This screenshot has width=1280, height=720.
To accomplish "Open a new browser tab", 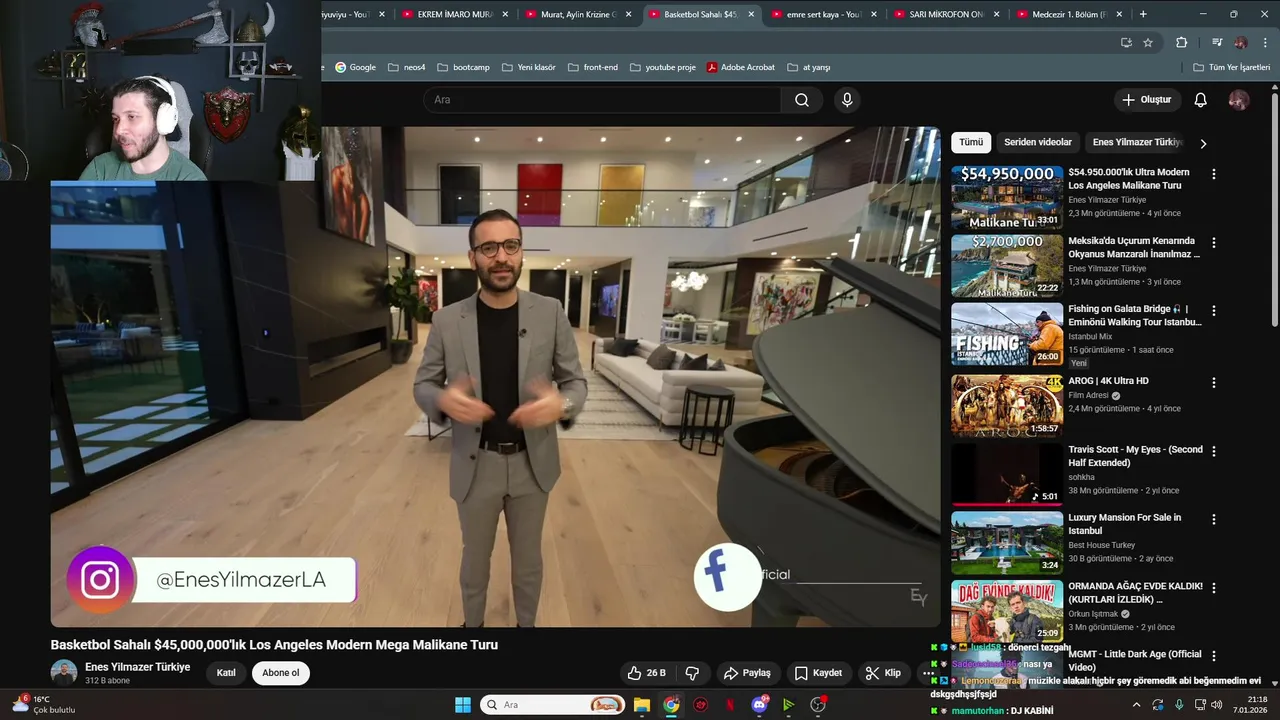I will [x=1143, y=14].
